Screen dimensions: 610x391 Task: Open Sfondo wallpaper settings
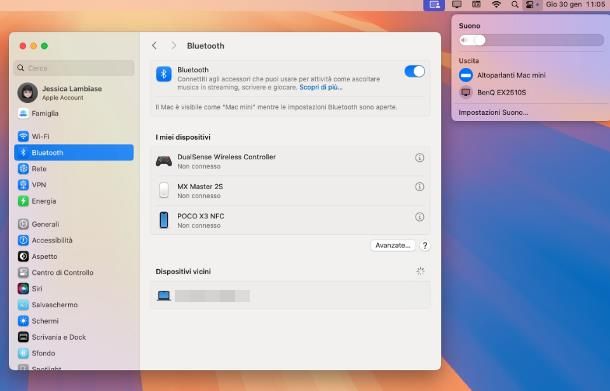(x=74, y=353)
